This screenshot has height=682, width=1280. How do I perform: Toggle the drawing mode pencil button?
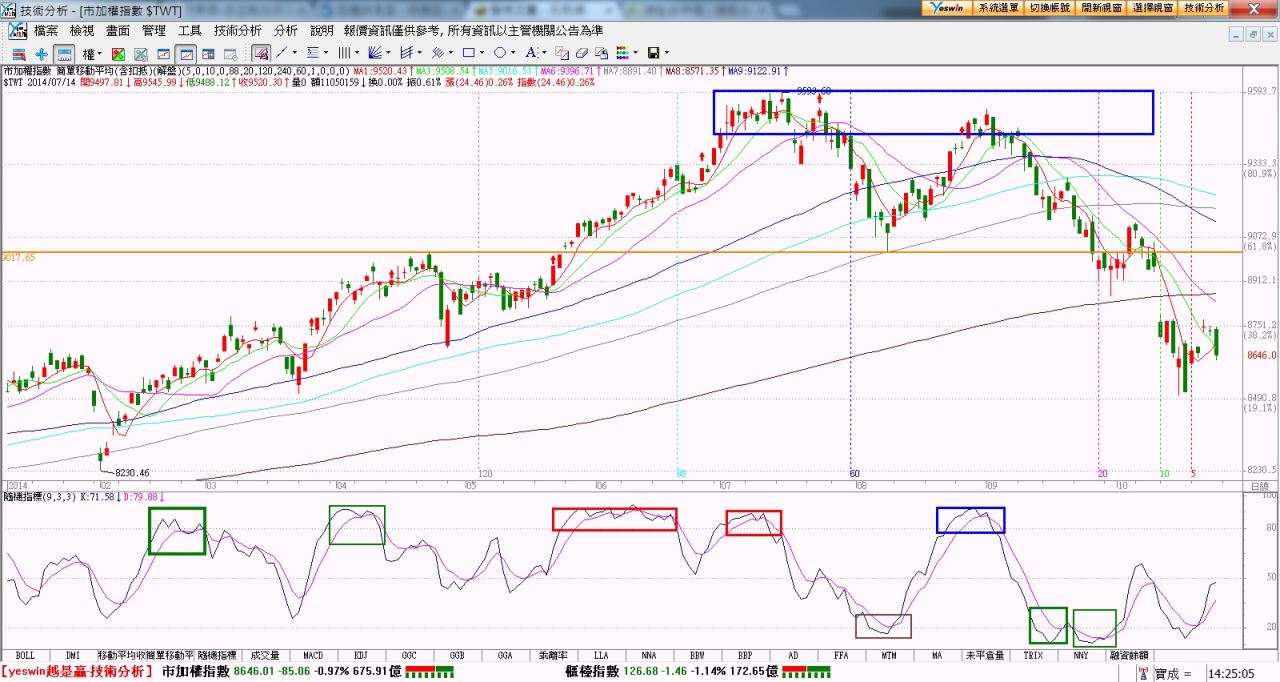click(x=260, y=53)
